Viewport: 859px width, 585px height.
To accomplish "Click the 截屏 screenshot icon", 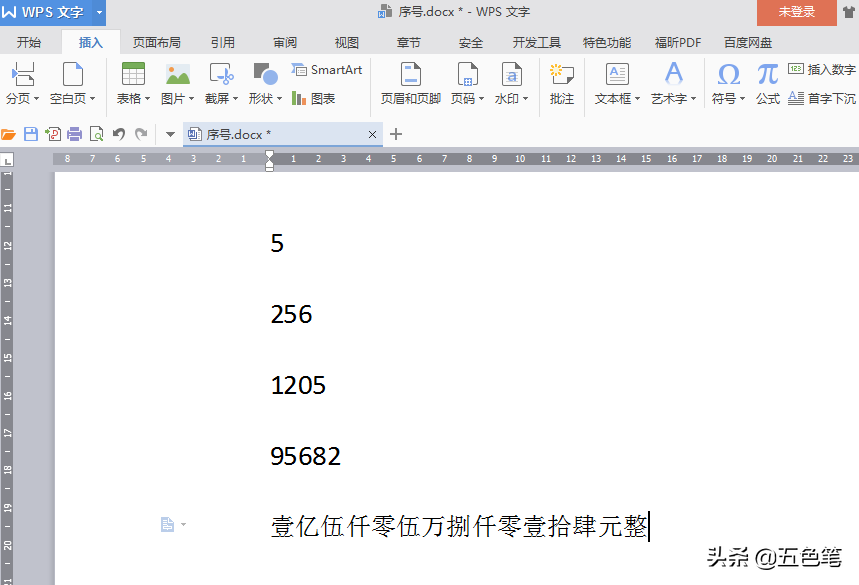I will click(x=221, y=74).
